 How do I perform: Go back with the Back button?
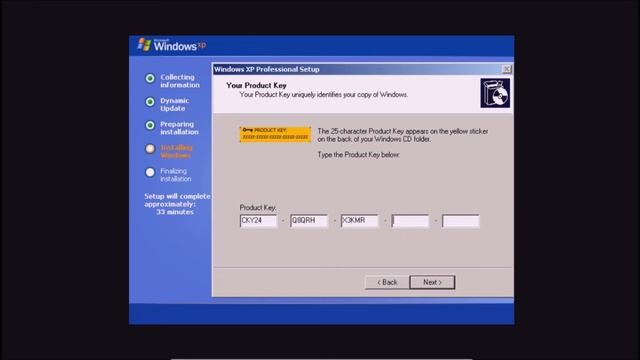pyautogui.click(x=387, y=282)
